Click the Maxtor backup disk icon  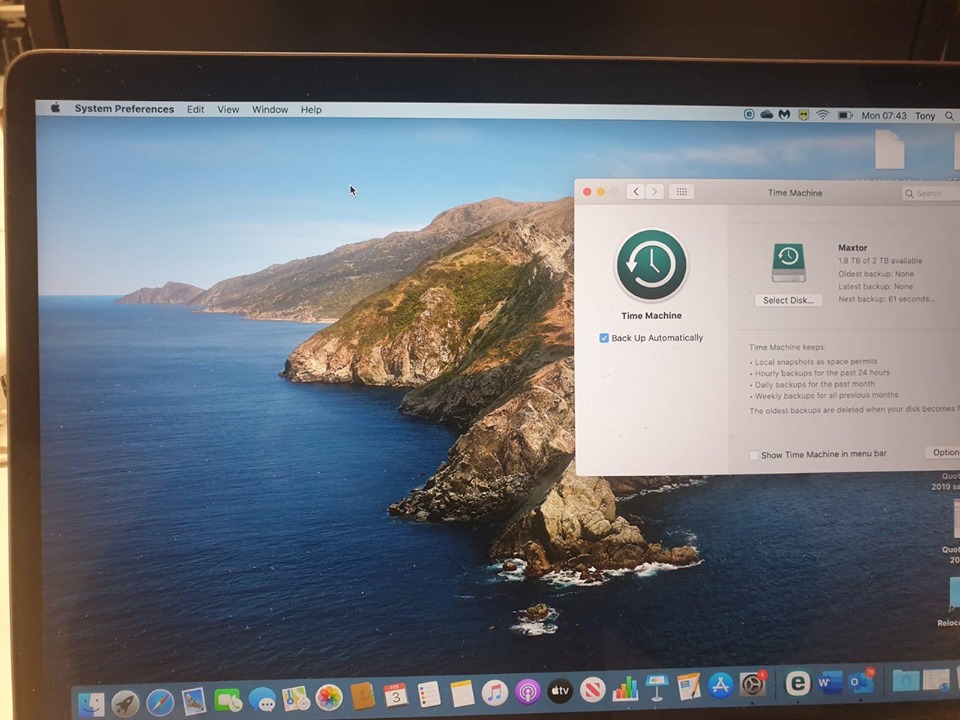789,262
